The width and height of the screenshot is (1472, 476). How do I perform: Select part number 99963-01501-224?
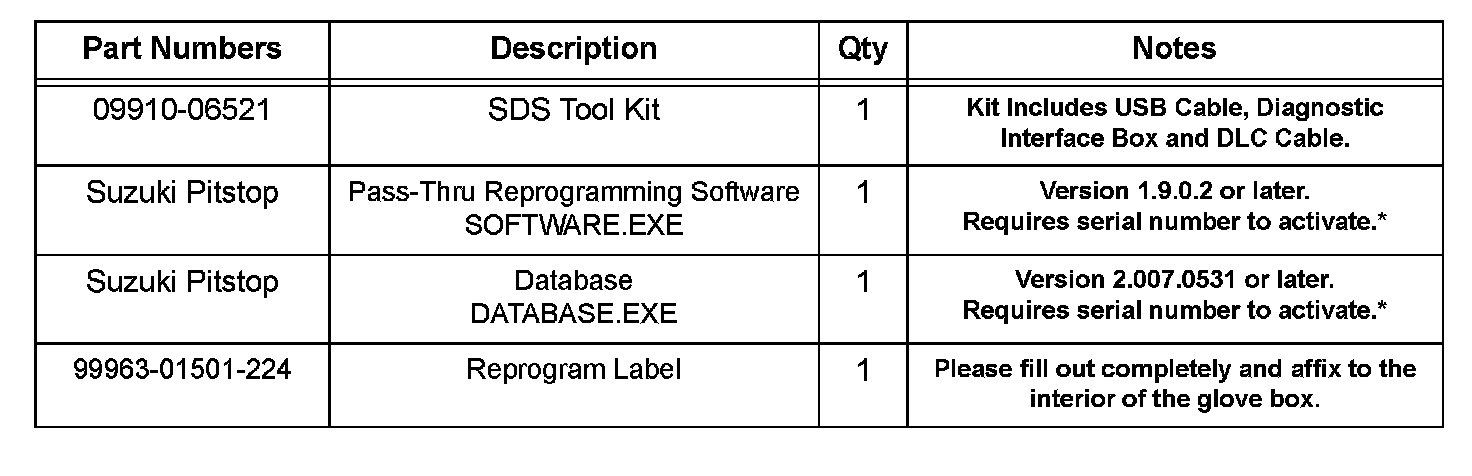(x=182, y=370)
